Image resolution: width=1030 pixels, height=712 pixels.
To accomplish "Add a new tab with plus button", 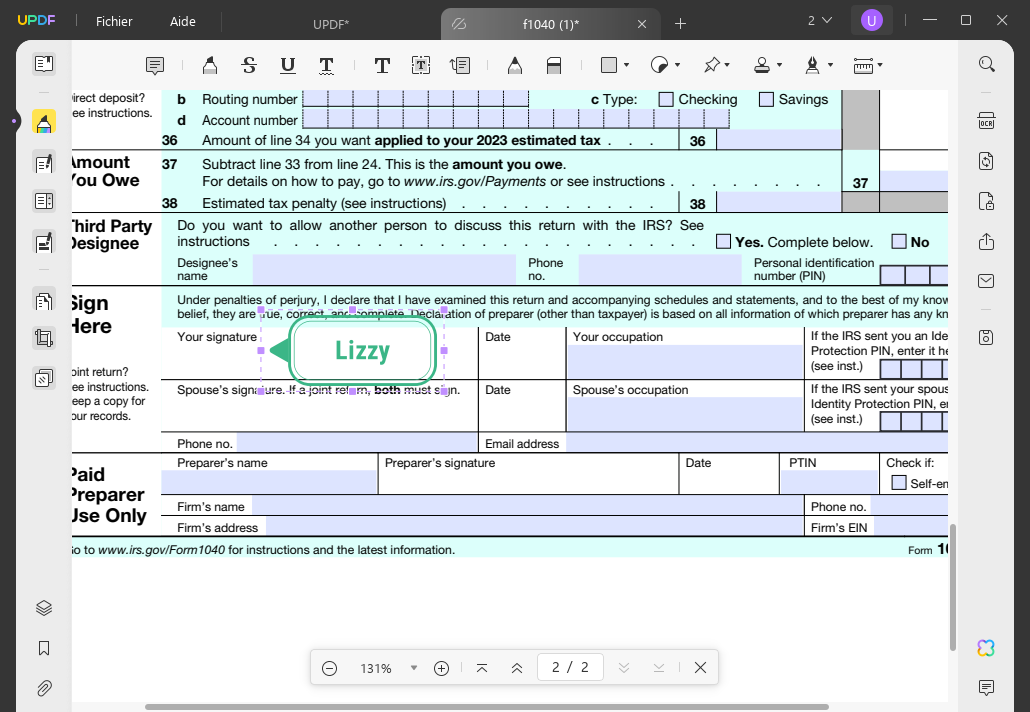I will 681,24.
